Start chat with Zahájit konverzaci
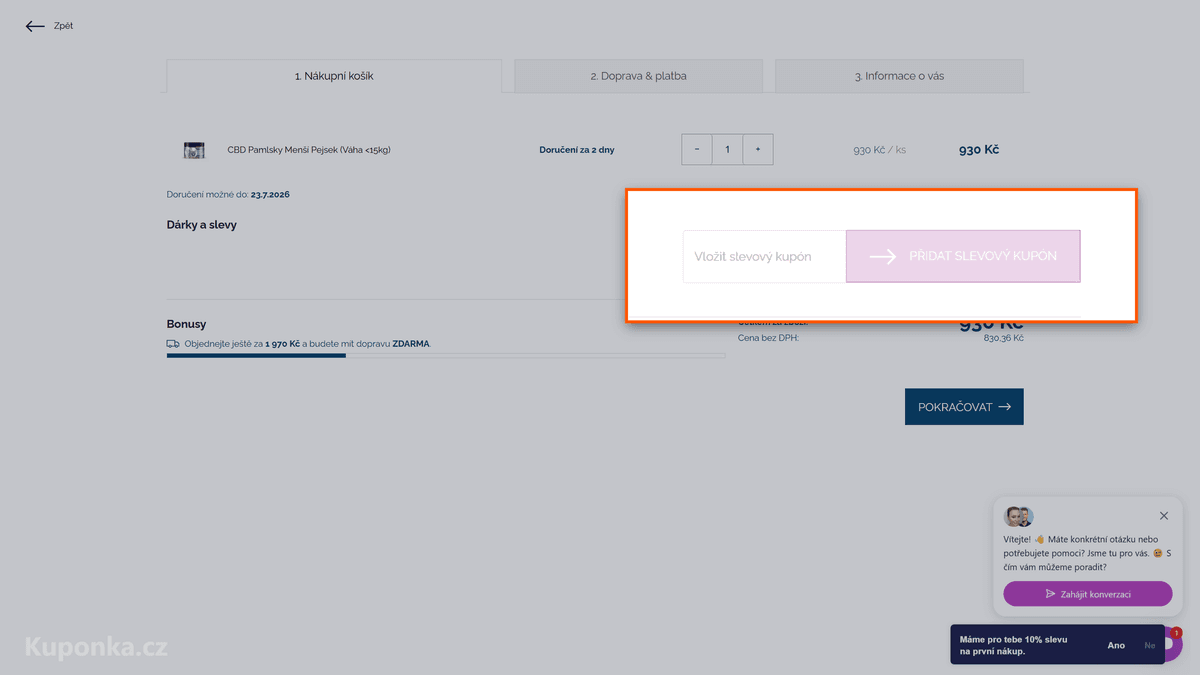 click(x=1088, y=594)
